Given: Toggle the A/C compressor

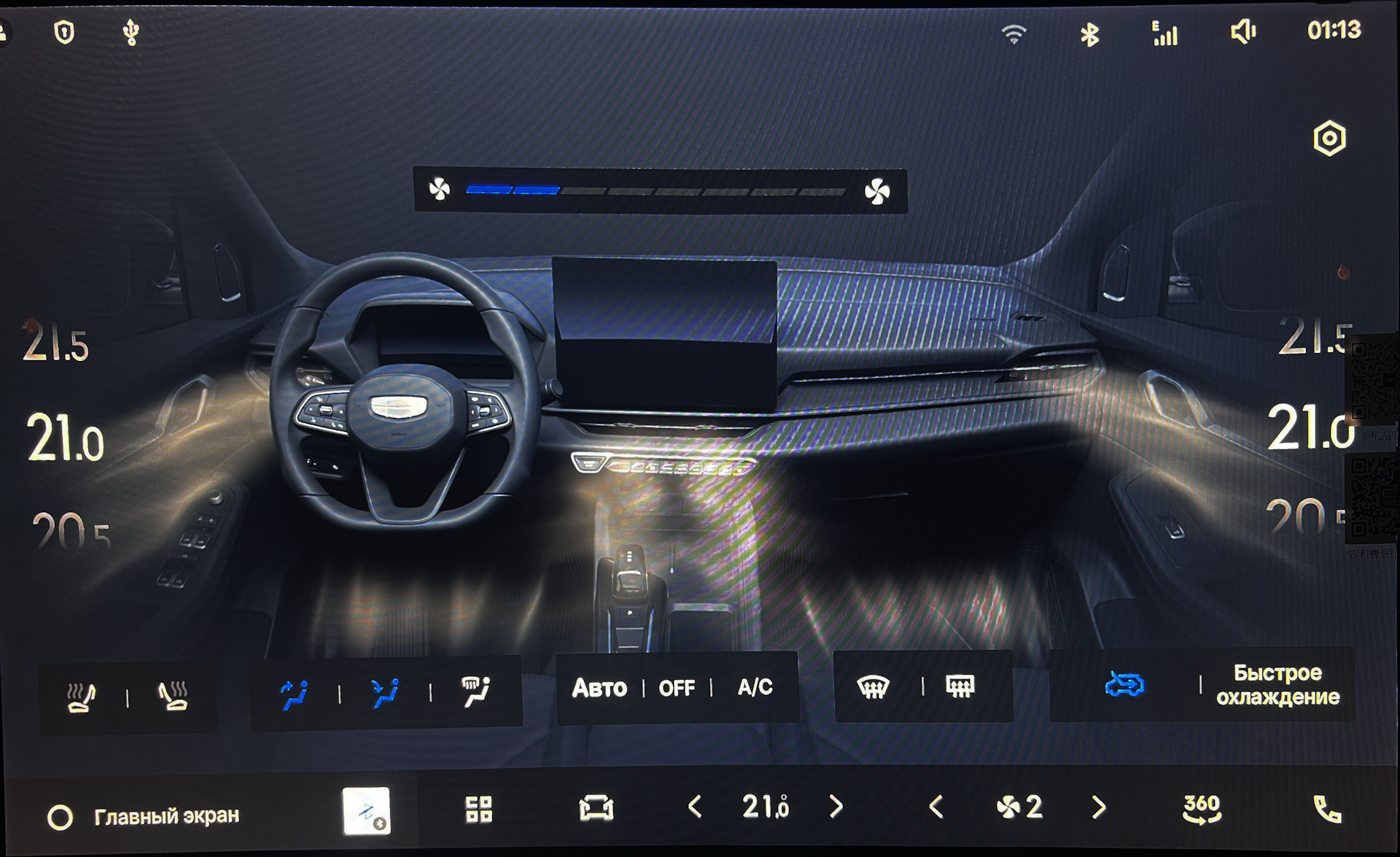Looking at the screenshot, I should [755, 687].
